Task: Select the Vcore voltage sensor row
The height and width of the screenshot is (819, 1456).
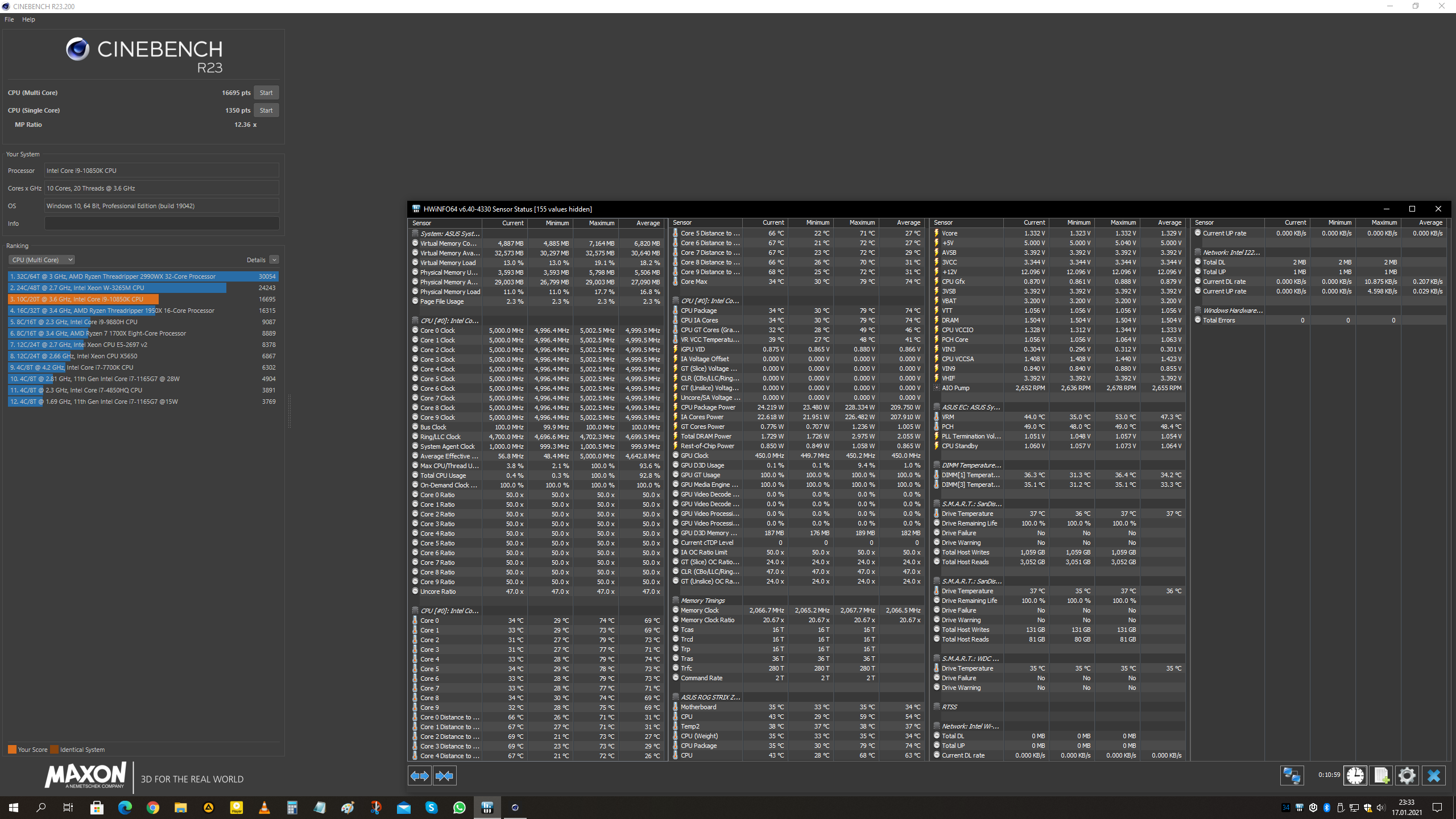Action: (x=1058, y=233)
